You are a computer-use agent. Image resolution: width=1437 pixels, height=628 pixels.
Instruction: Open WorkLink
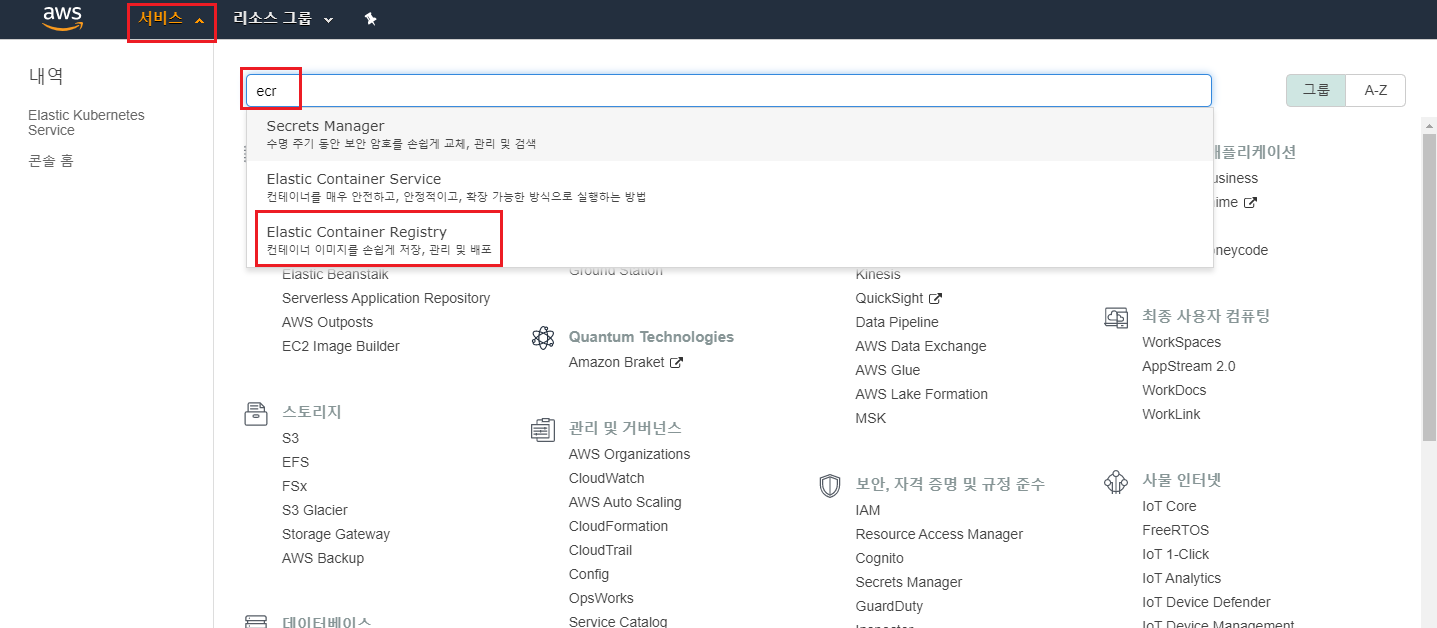(1171, 414)
